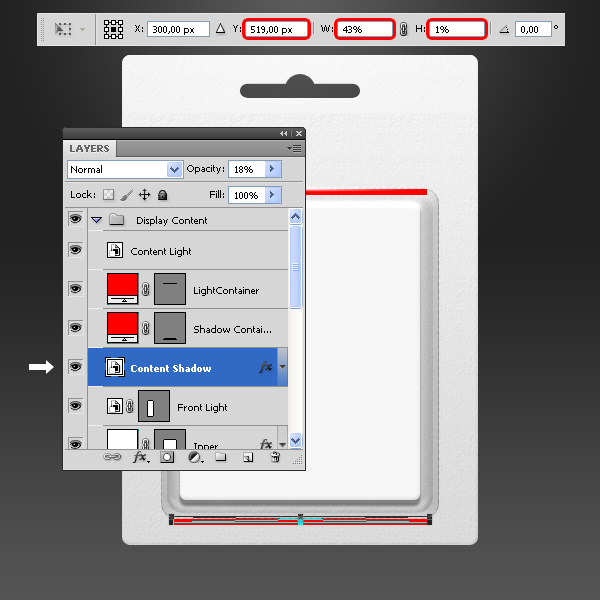The image size is (600, 600).
Task: Open the Layers panel options menu
Action: (x=295, y=148)
